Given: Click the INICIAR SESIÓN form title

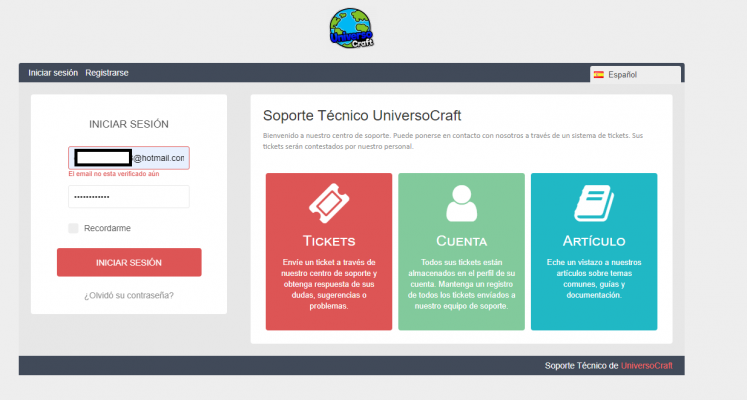Looking at the screenshot, I should 129,124.
